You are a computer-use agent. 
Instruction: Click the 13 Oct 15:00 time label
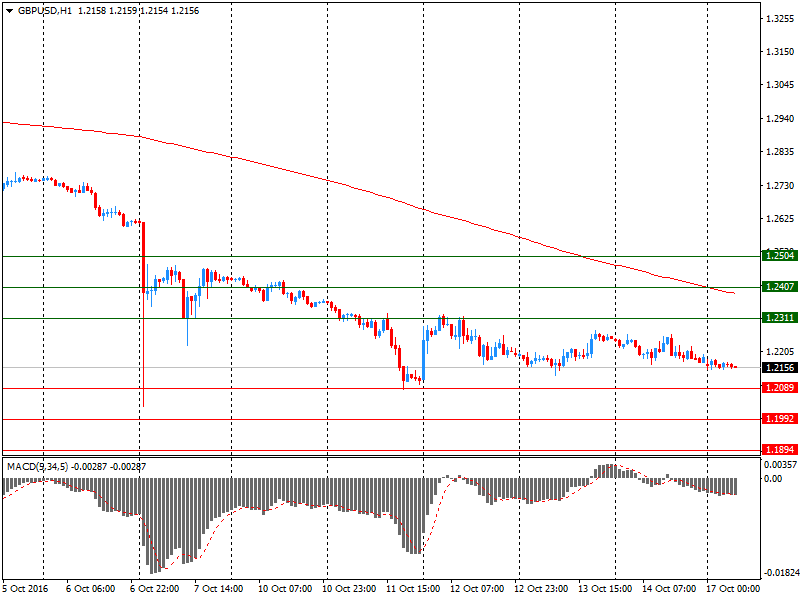click(x=605, y=589)
